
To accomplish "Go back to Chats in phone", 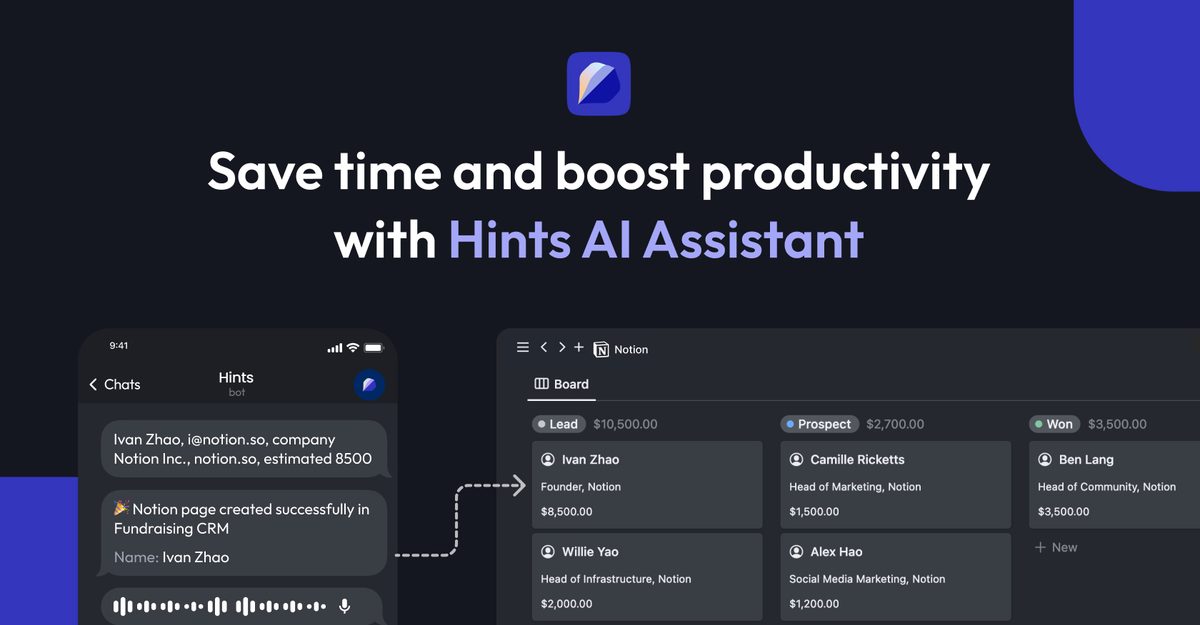I will [x=114, y=384].
